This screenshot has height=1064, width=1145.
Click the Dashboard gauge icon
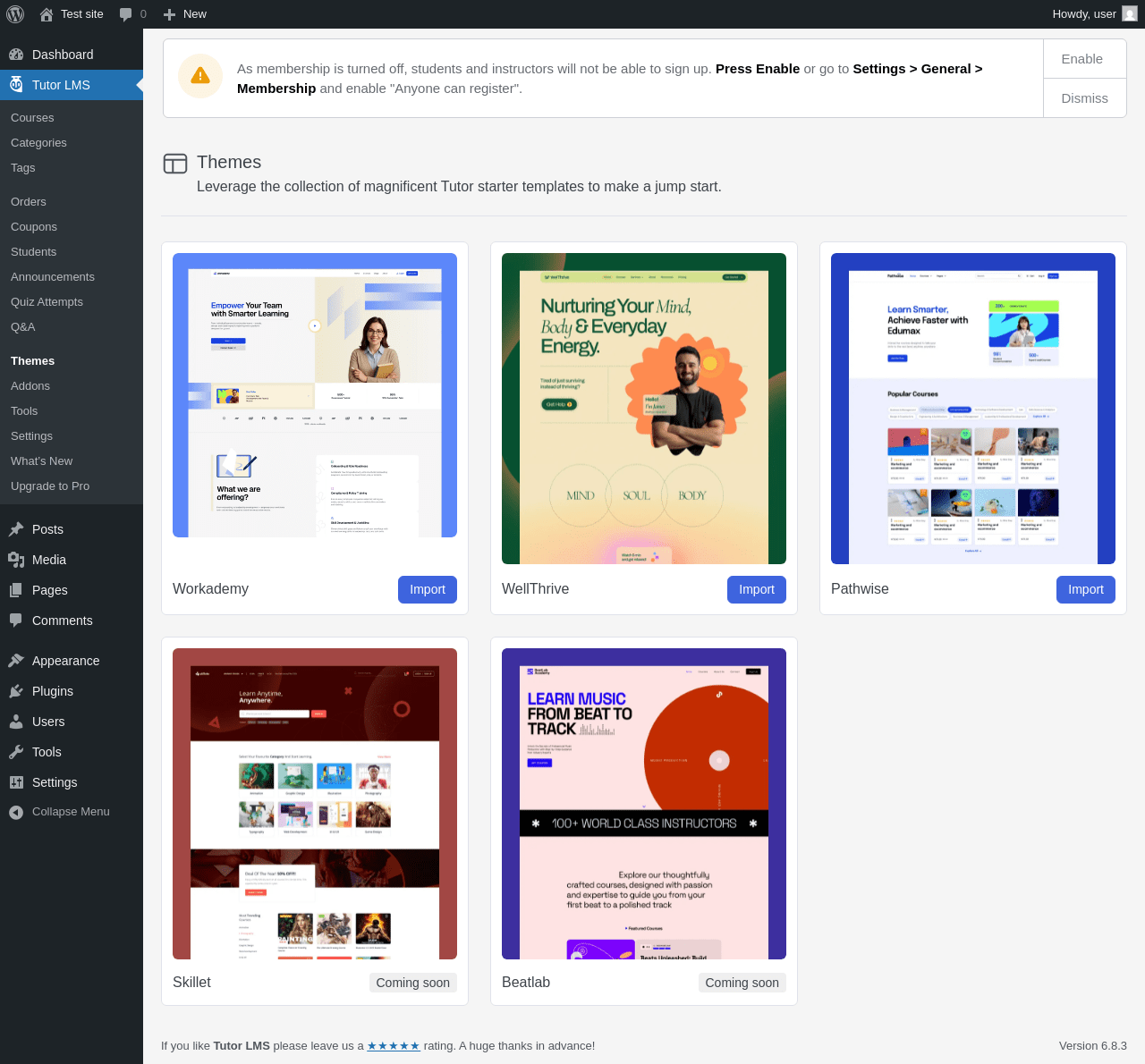16,55
